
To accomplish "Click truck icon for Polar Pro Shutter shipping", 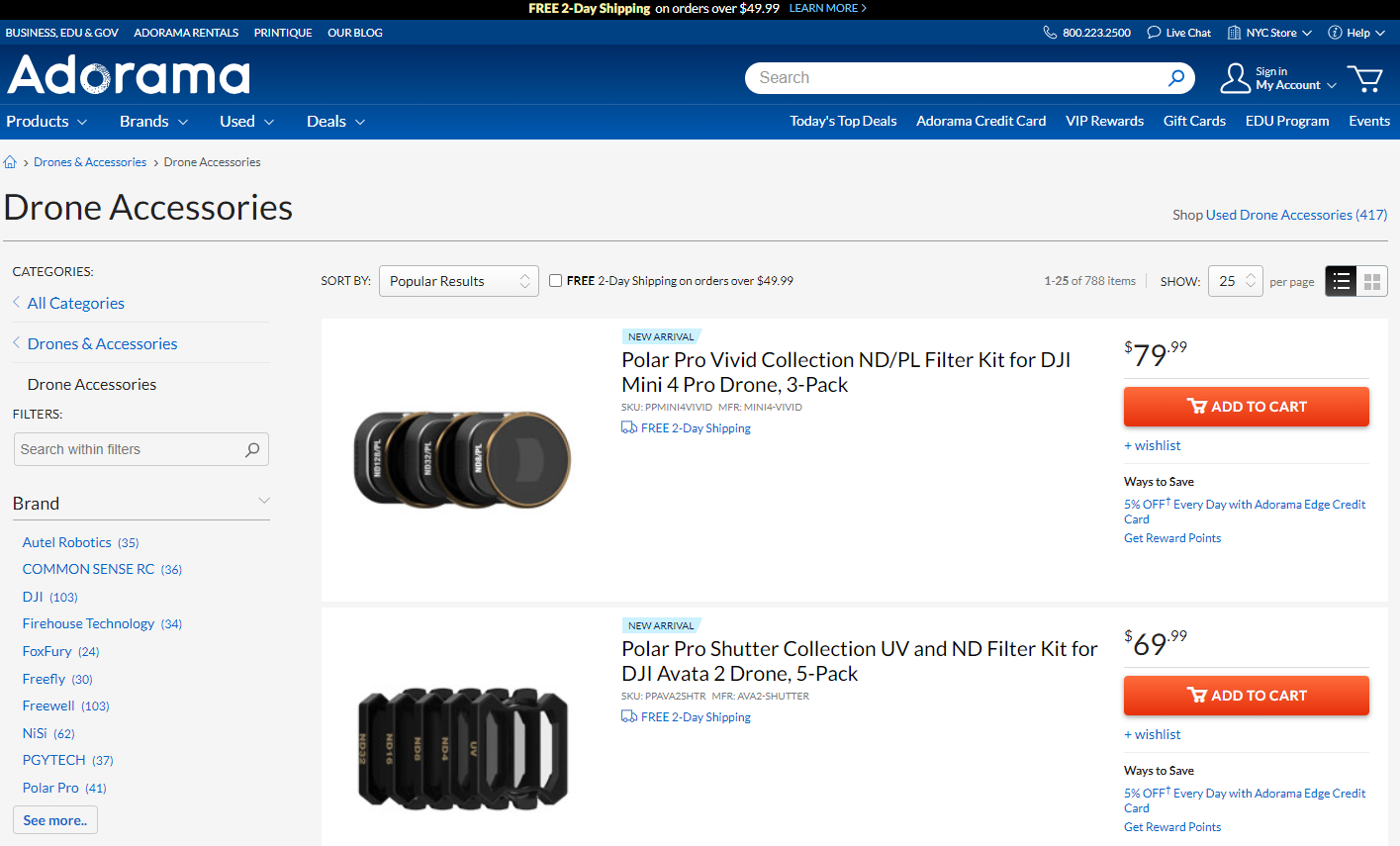I will pyautogui.click(x=629, y=716).
